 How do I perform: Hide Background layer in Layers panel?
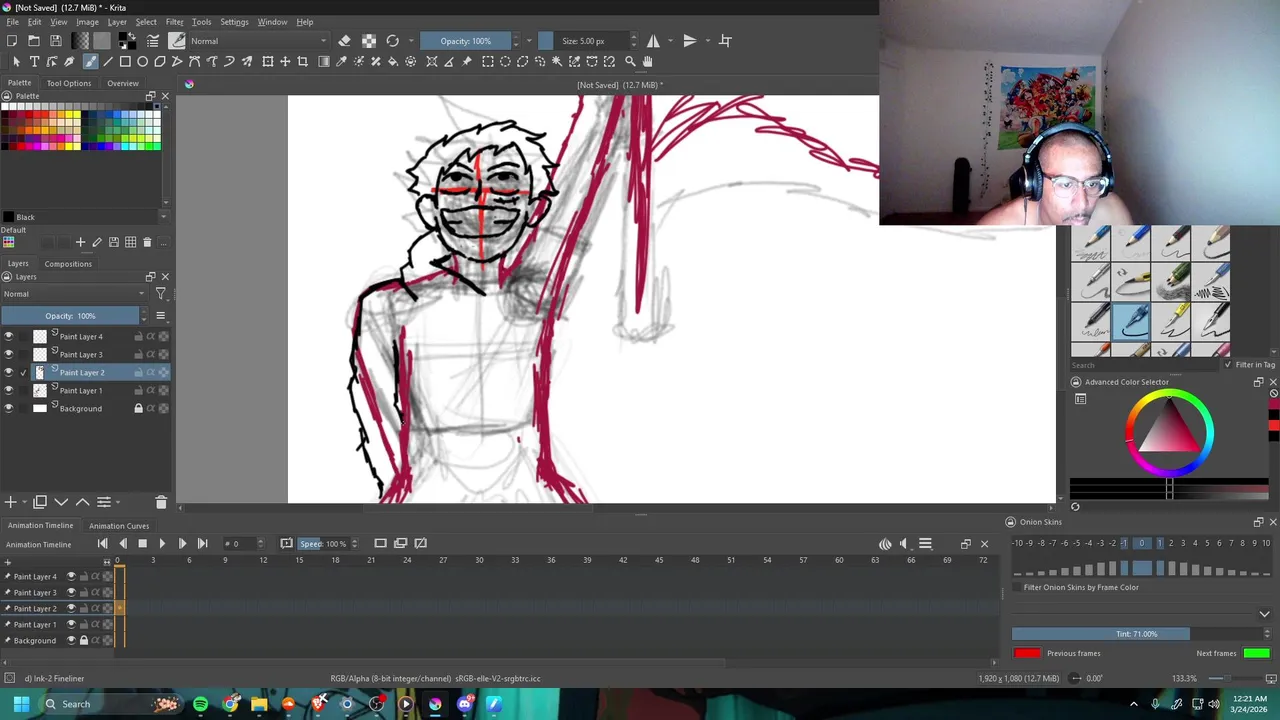tap(9, 409)
